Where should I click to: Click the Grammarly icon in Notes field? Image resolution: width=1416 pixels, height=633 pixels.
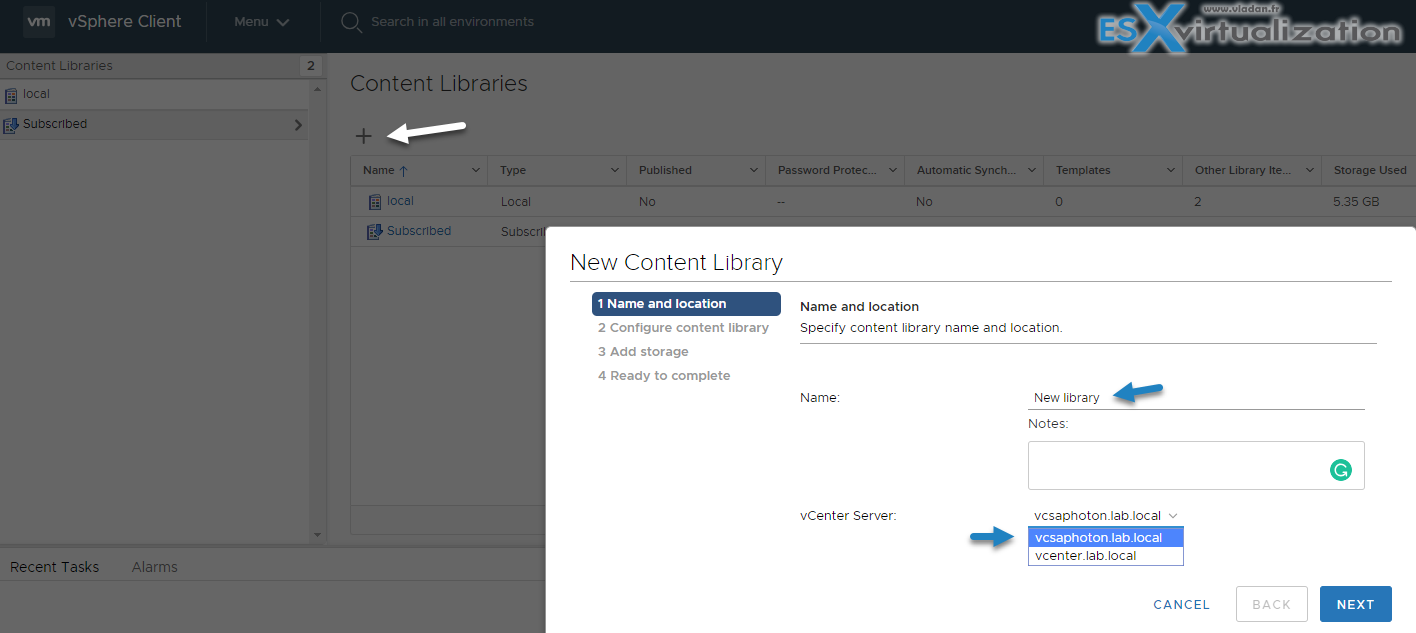1341,470
